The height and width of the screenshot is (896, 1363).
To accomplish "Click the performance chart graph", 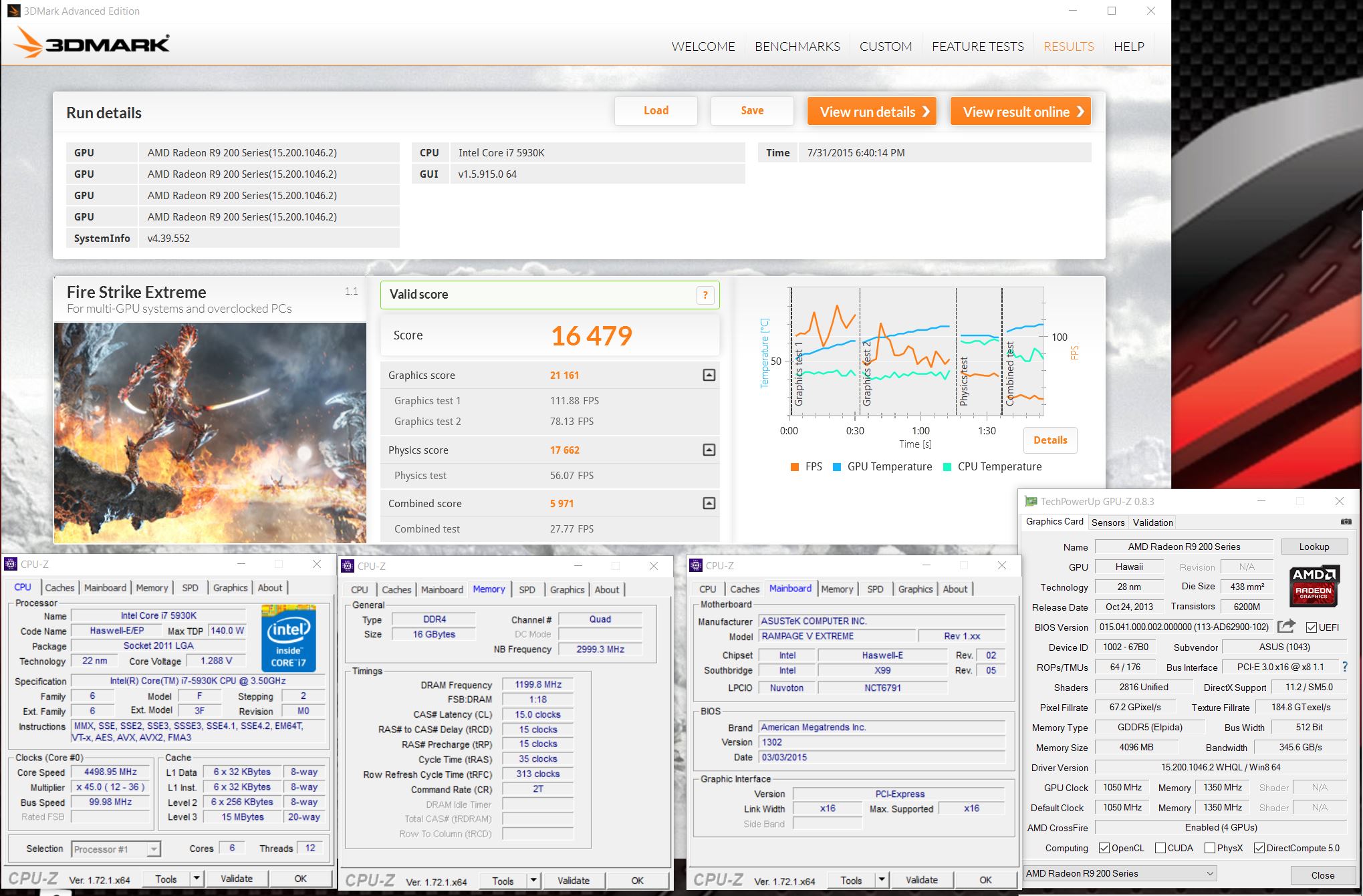I will (916, 351).
